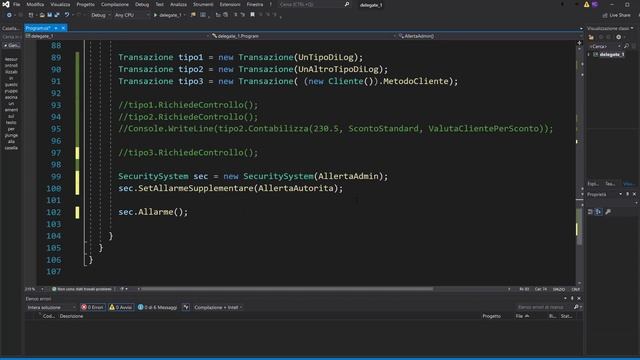Viewport: 640px width, 360px height.
Task: Open the delegate_1.Program type navigation dropdown
Action: (303, 36)
